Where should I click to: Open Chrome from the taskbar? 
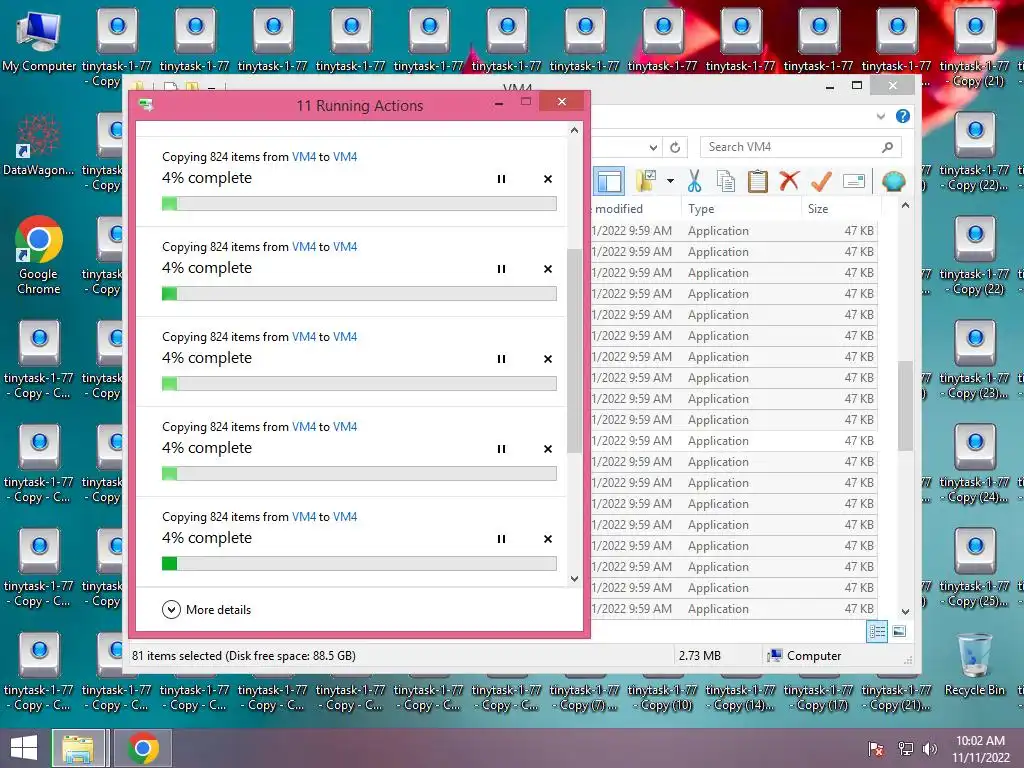(x=143, y=748)
